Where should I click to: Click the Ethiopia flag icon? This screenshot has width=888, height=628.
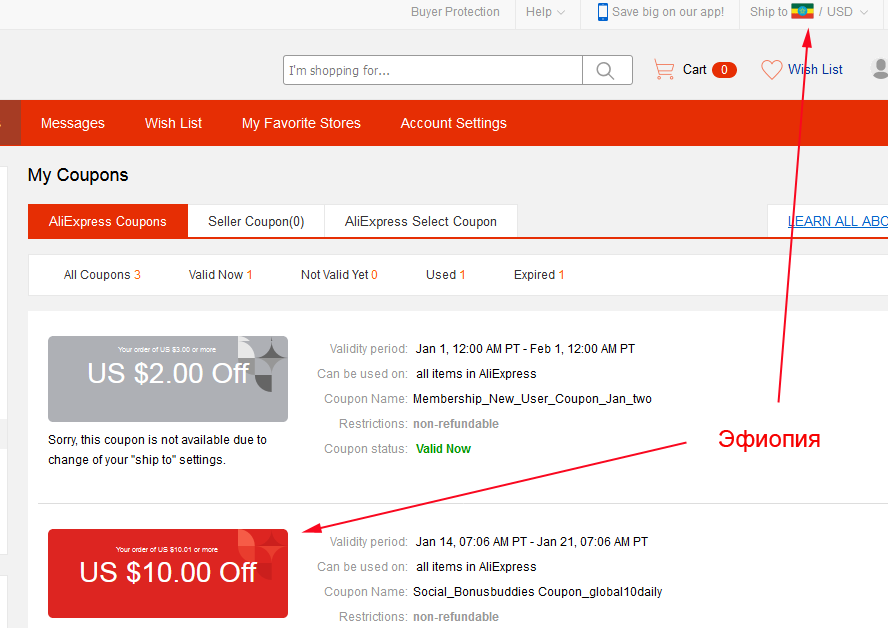click(802, 11)
